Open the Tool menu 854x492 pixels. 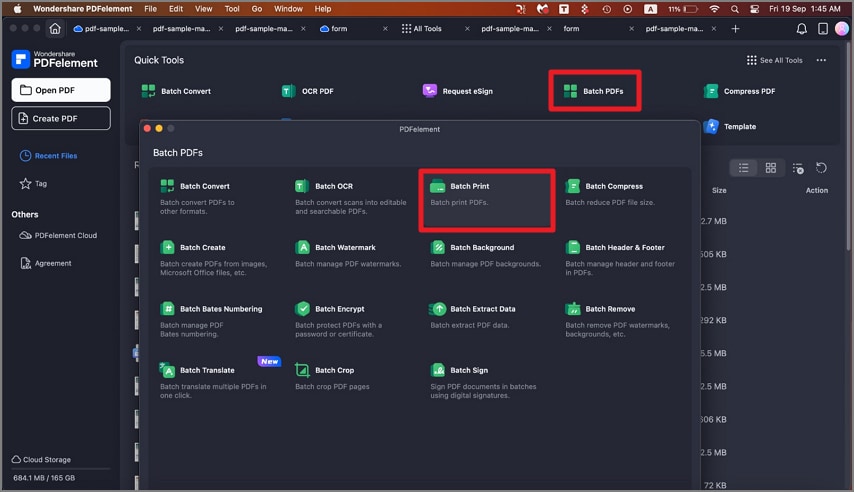coord(232,9)
